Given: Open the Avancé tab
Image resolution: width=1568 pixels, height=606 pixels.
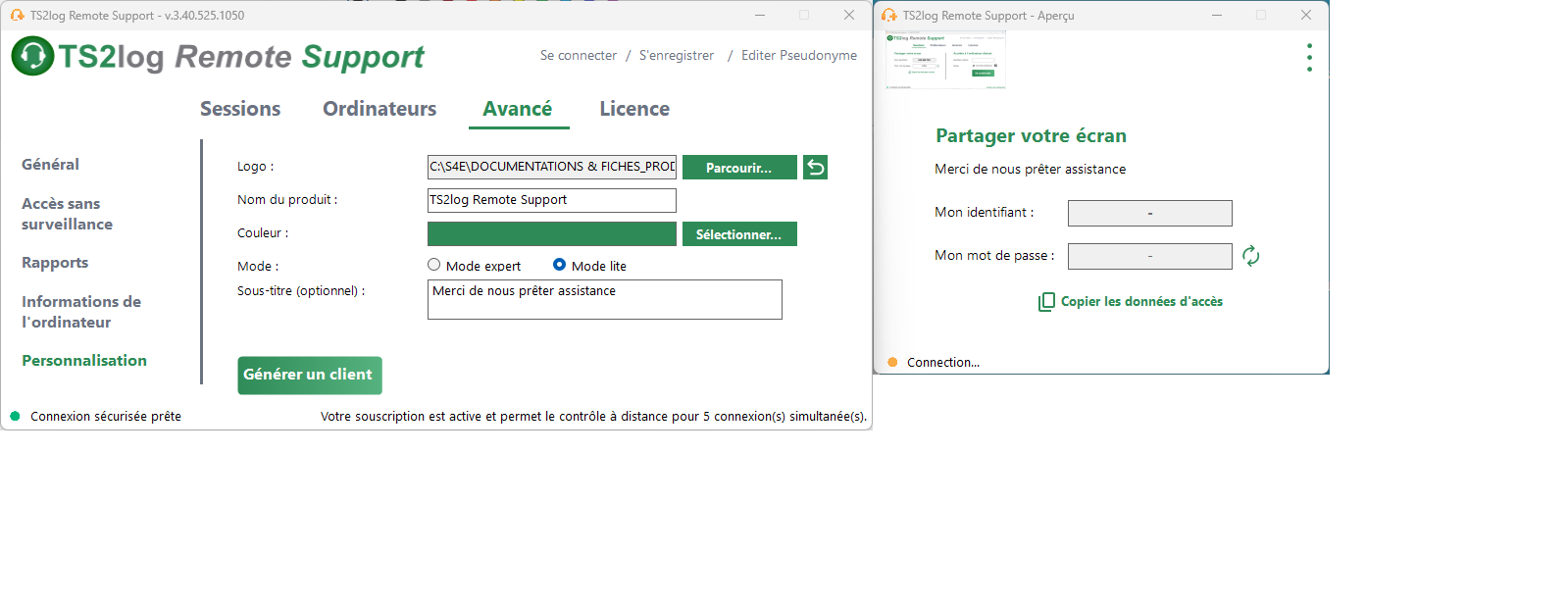Looking at the screenshot, I should 518,109.
